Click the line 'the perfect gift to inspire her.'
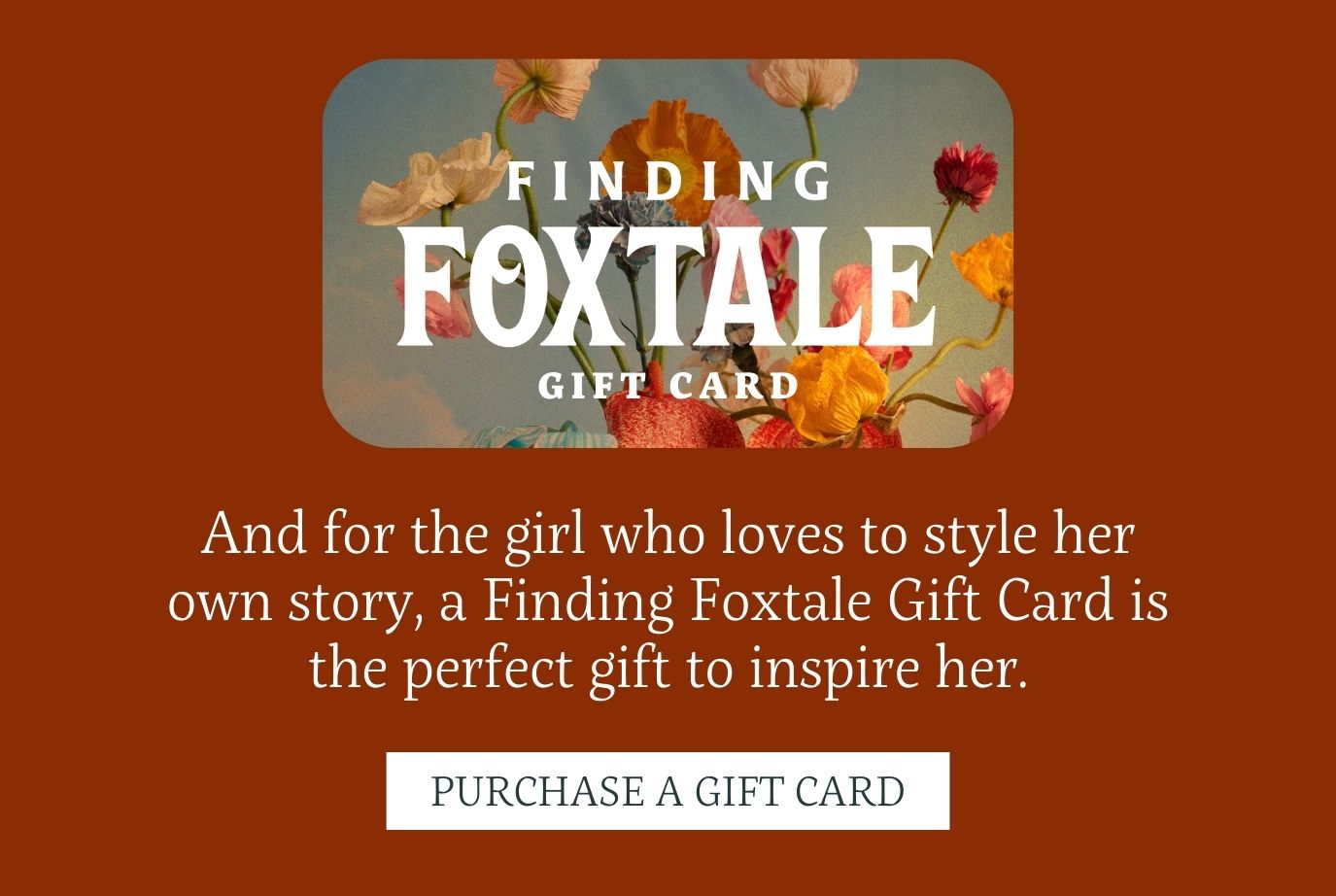The height and width of the screenshot is (896, 1336). click(x=668, y=667)
